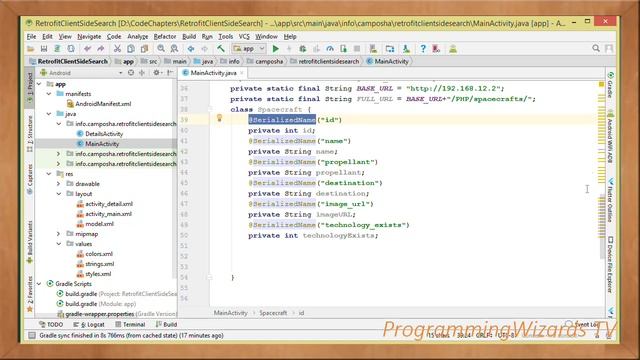Open project panel settings gear
The height and width of the screenshot is (360, 640).
[156, 73]
